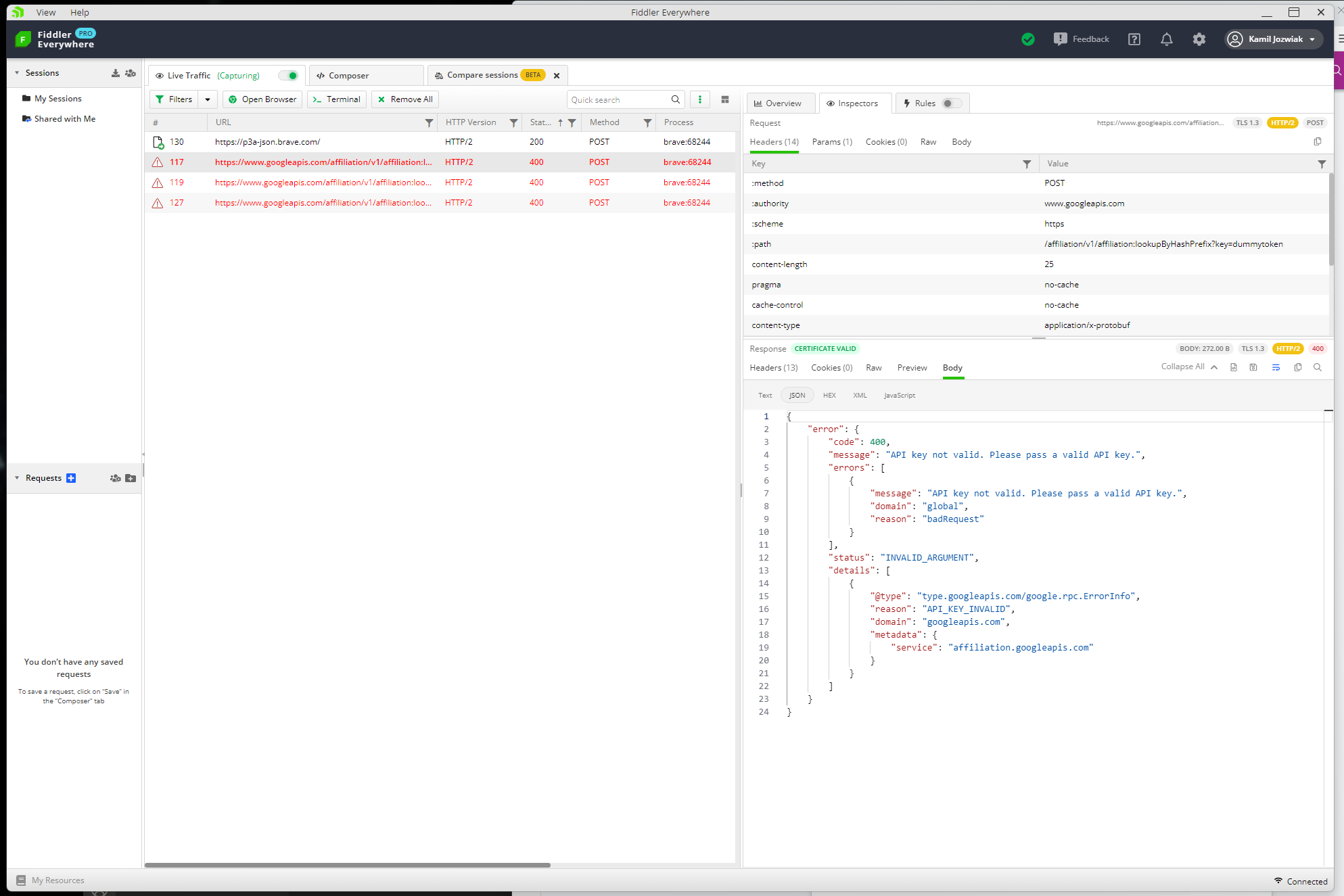Select XML body view format

coord(860,396)
